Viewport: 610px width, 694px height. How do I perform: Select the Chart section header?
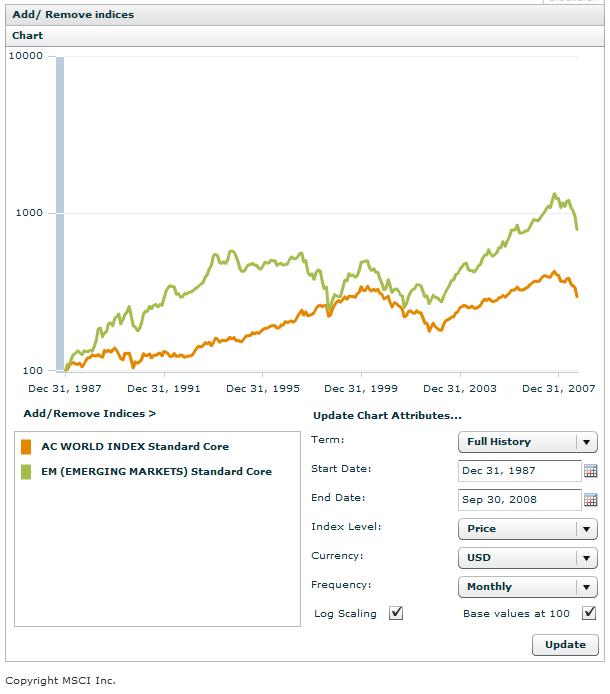(x=28, y=36)
